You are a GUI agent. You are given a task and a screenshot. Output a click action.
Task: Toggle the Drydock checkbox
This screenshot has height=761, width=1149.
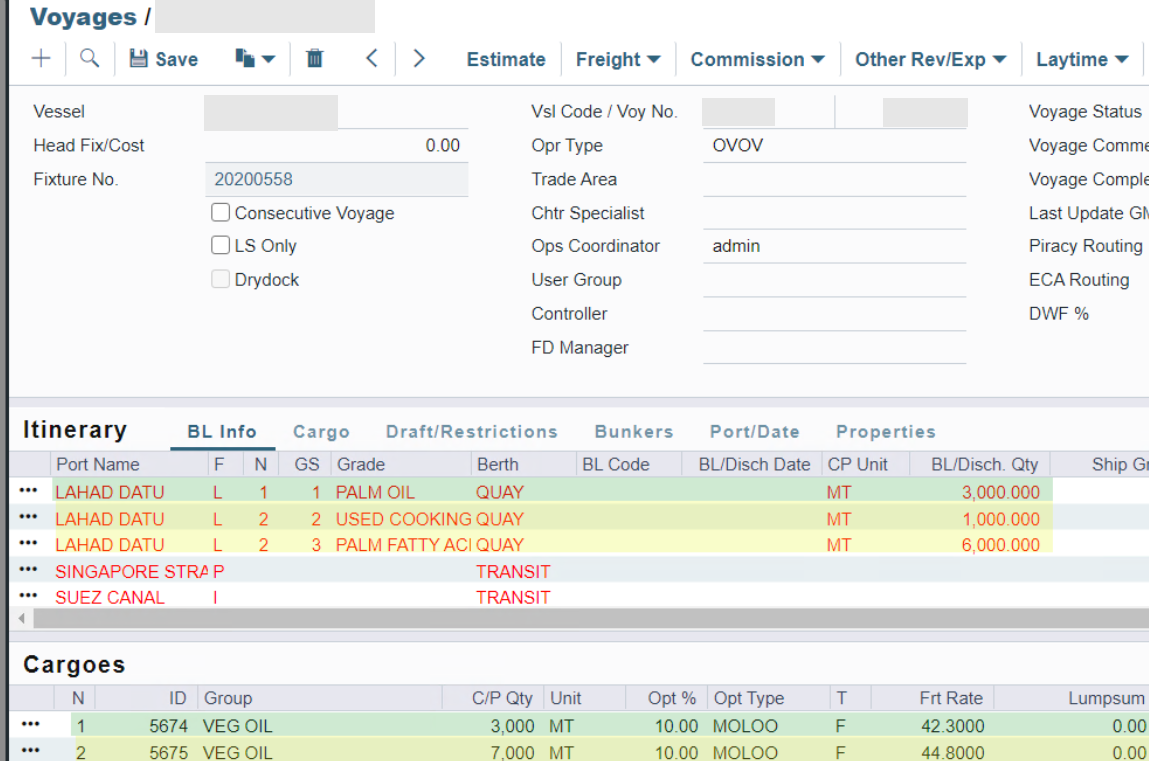click(221, 280)
